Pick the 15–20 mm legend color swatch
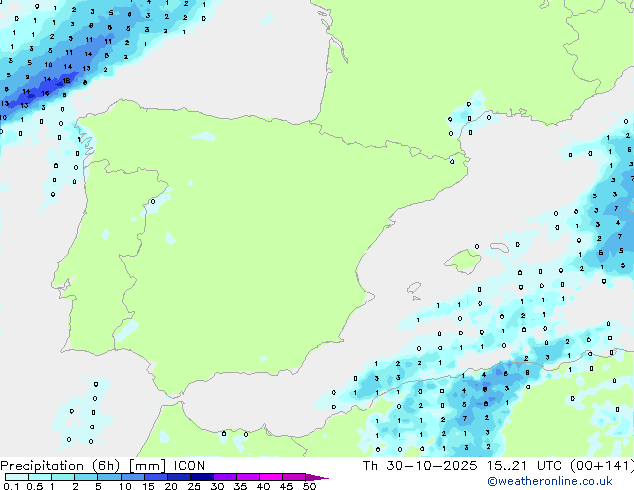 [156, 477]
